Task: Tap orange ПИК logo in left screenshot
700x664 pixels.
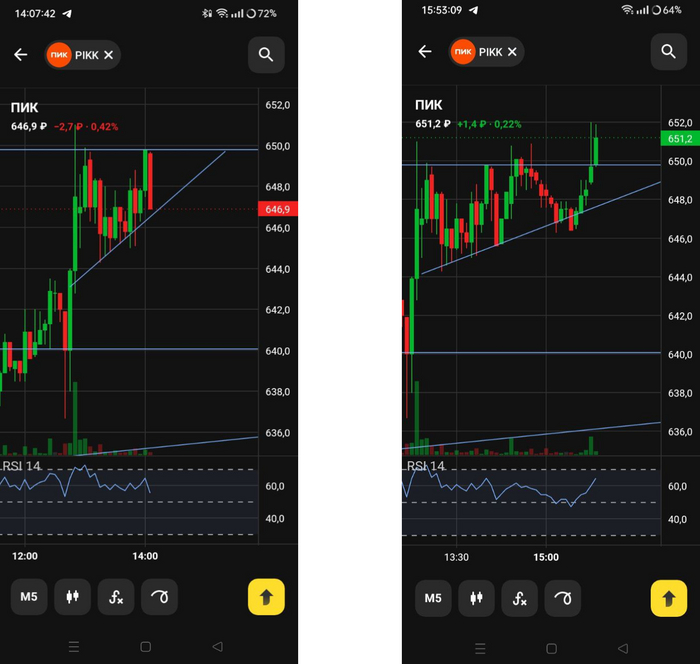Action: [59, 55]
